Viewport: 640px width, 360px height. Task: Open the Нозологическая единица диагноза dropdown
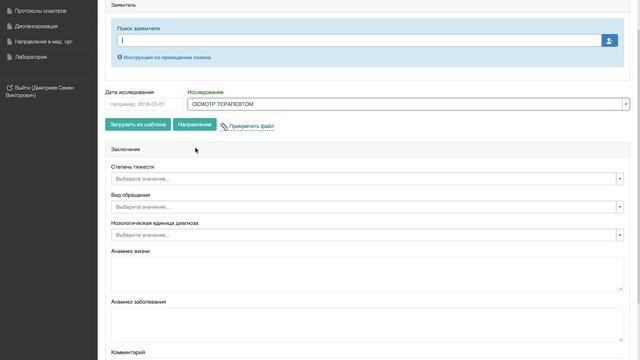[367, 235]
